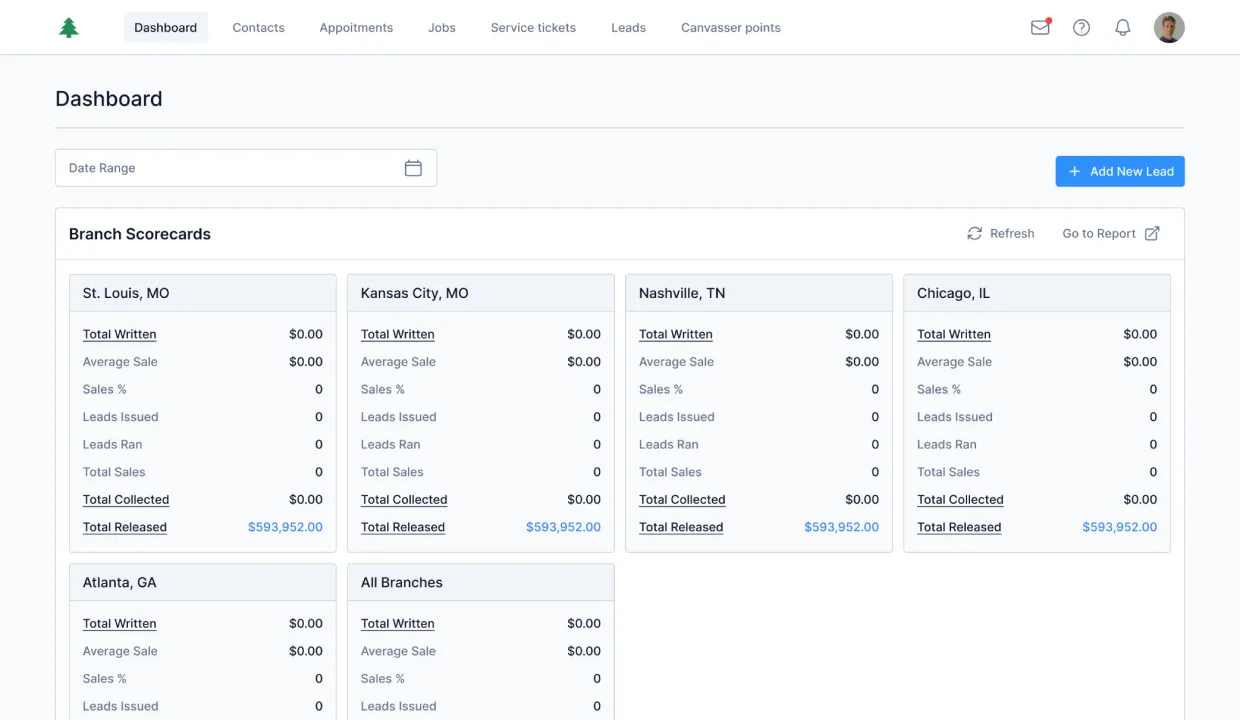Click $593,952.00 in Nashville card
This screenshot has width=1240, height=720.
pyautogui.click(x=841, y=527)
